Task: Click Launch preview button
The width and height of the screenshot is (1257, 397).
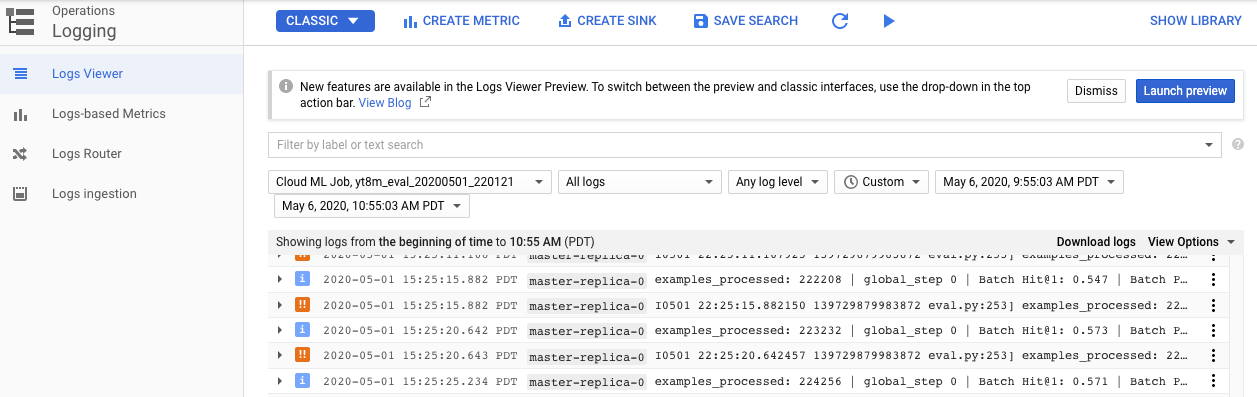Action: pos(1185,91)
